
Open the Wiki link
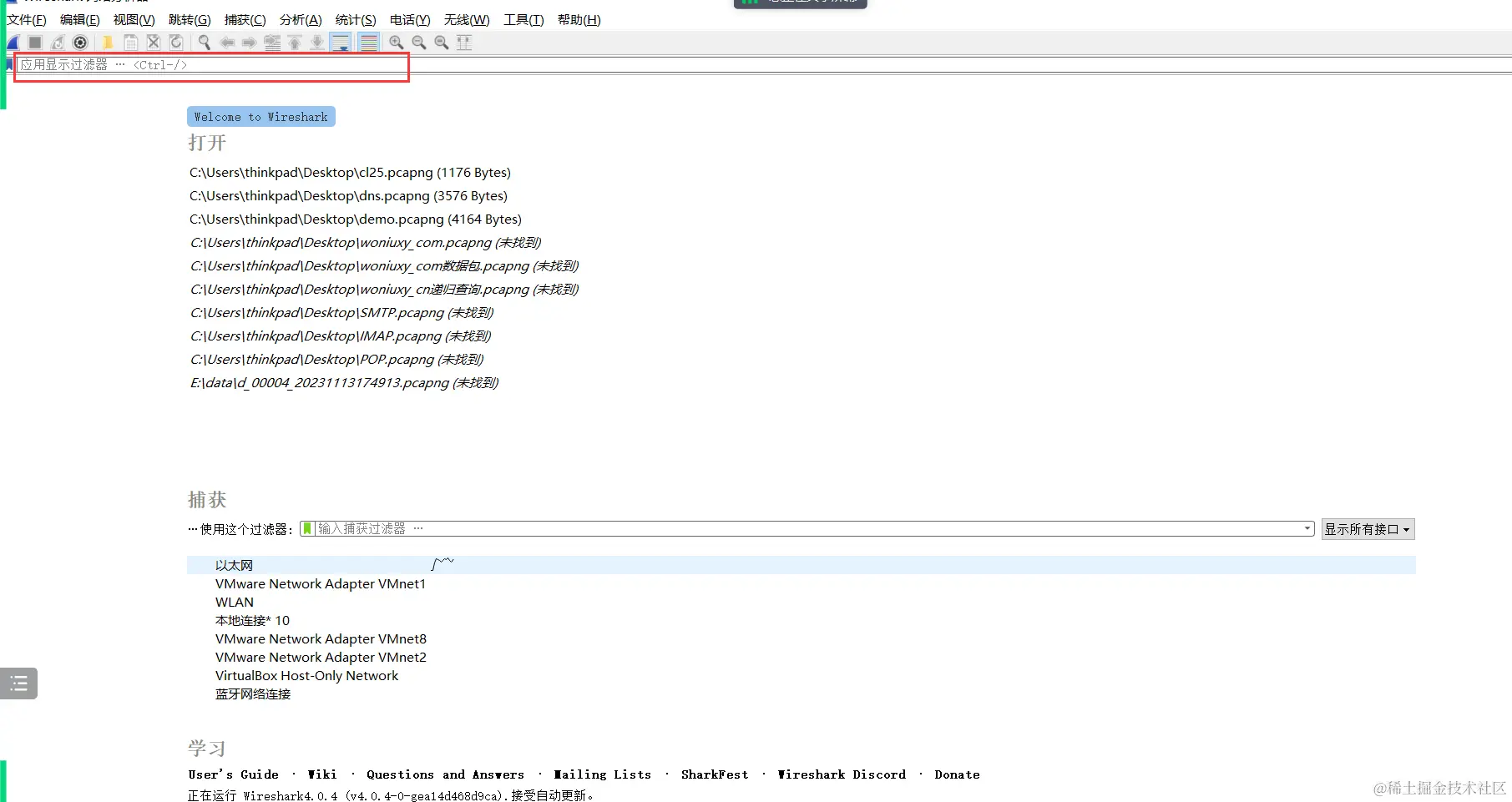[x=322, y=774]
